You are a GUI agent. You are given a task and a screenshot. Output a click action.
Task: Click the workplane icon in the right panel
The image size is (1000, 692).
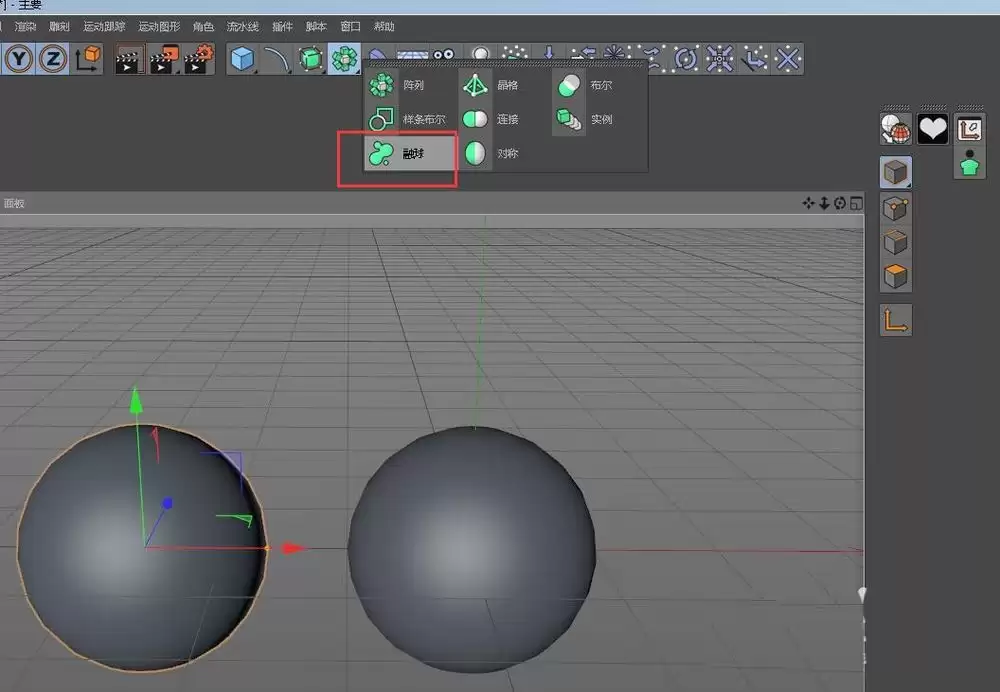[968, 127]
